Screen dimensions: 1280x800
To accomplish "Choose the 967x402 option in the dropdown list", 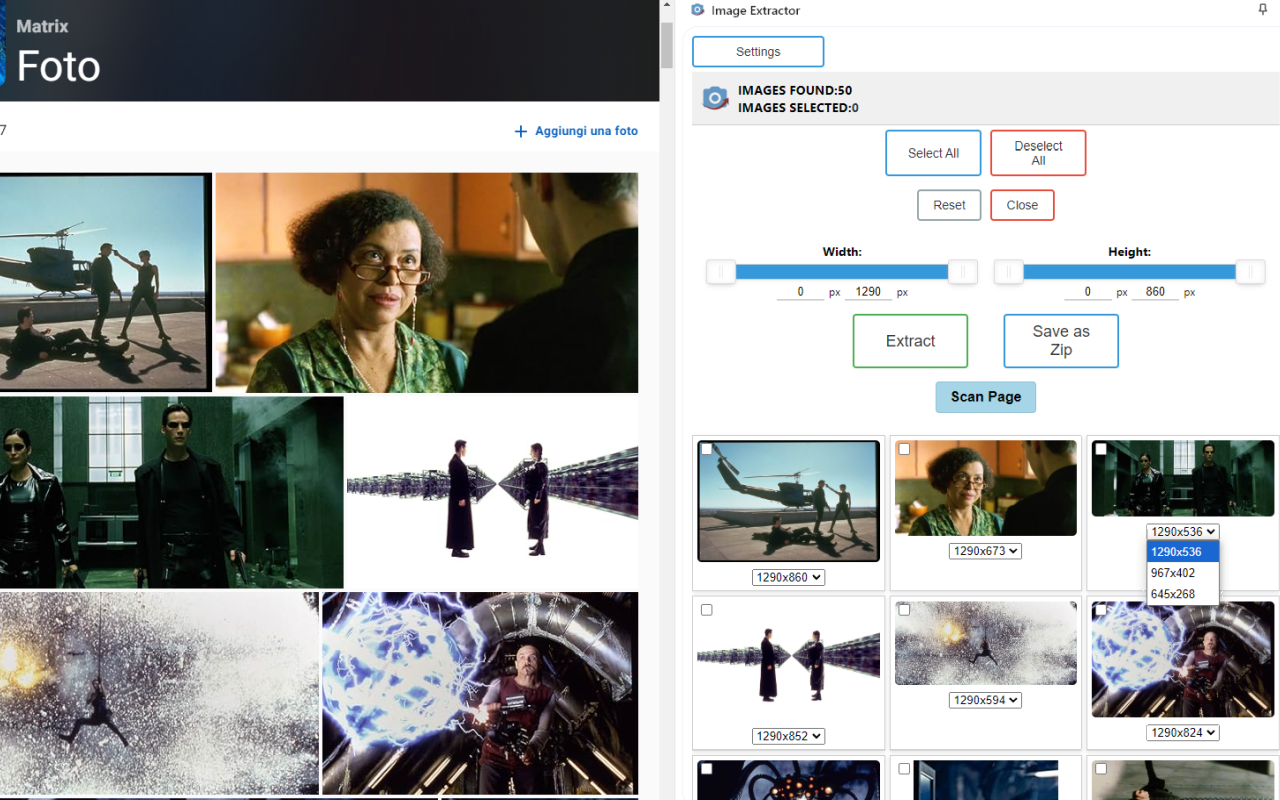I will 1183,573.
